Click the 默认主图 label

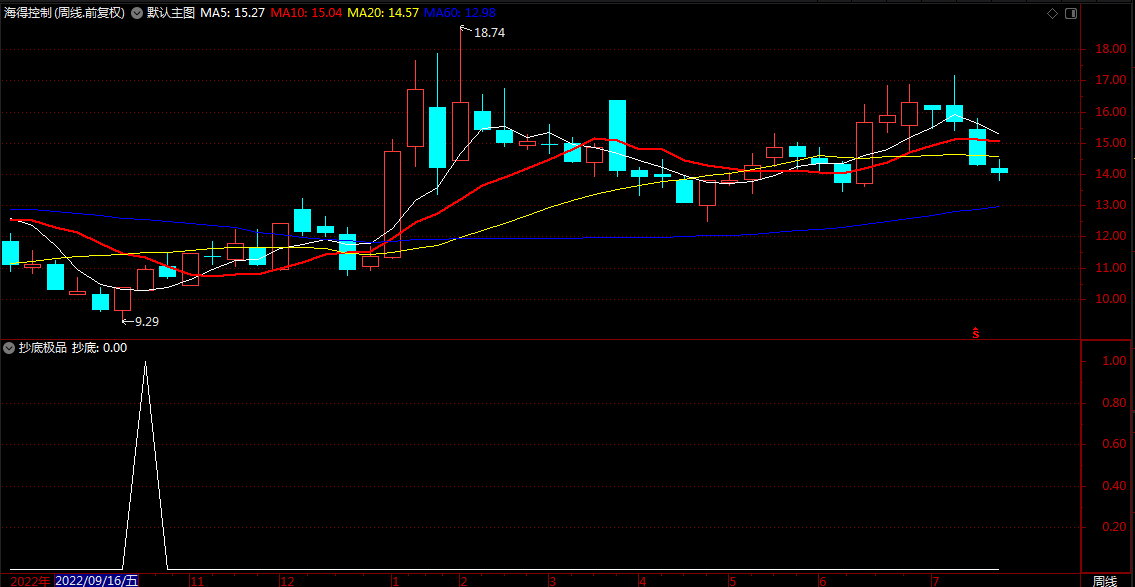pos(170,13)
